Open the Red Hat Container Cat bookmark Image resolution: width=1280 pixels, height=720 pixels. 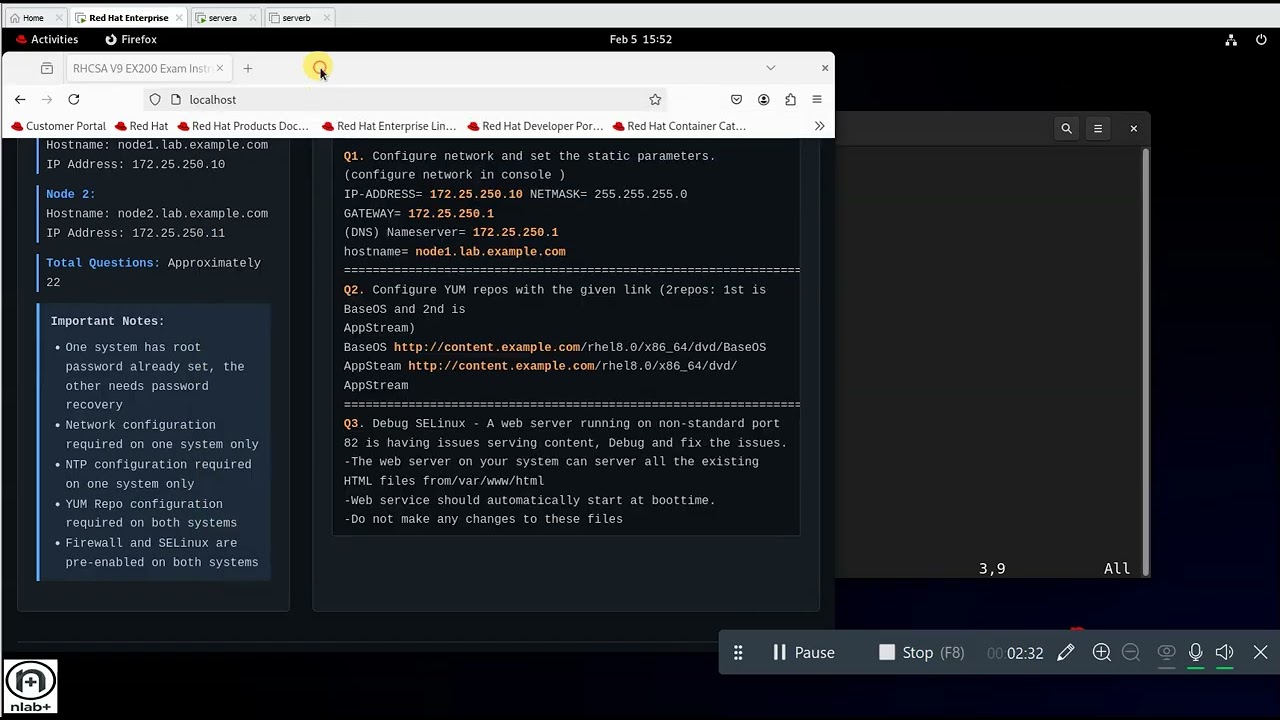coord(679,126)
